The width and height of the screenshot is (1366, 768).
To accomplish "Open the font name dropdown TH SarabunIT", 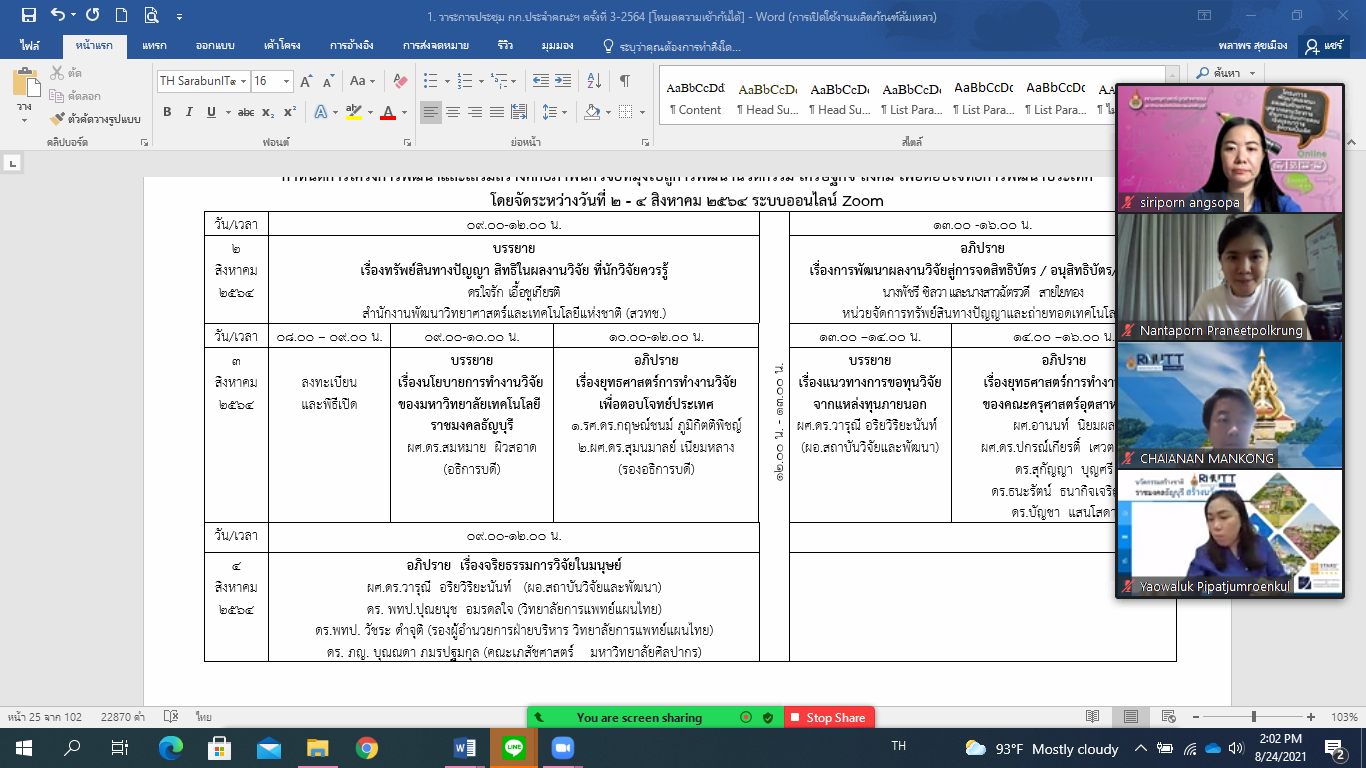I will tap(242, 81).
